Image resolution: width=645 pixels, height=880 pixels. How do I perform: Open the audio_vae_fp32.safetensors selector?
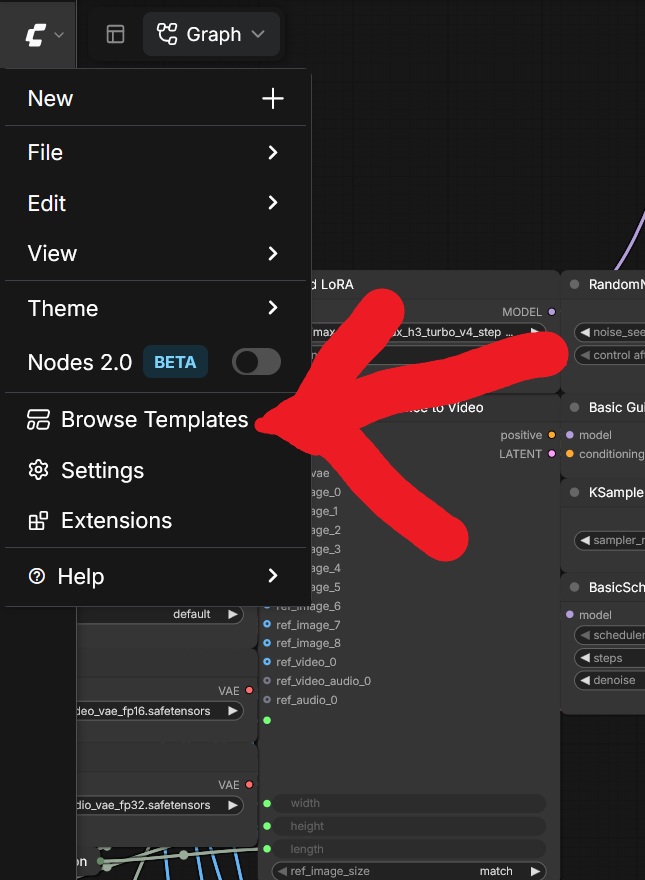[x=159, y=805]
